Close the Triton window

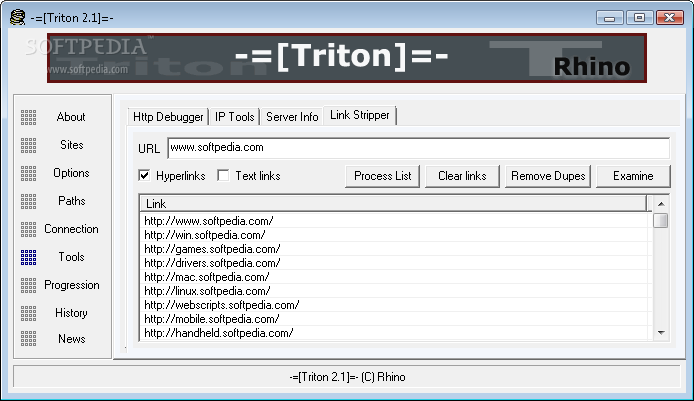(x=670, y=18)
